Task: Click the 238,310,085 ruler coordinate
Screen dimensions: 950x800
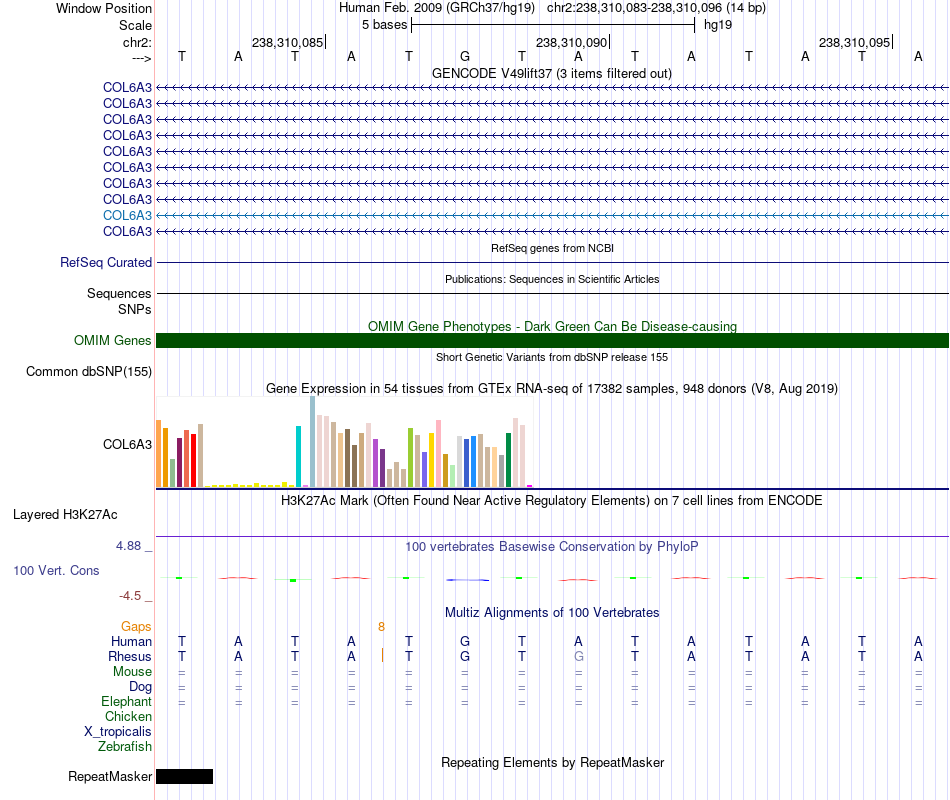Action: click(287, 42)
